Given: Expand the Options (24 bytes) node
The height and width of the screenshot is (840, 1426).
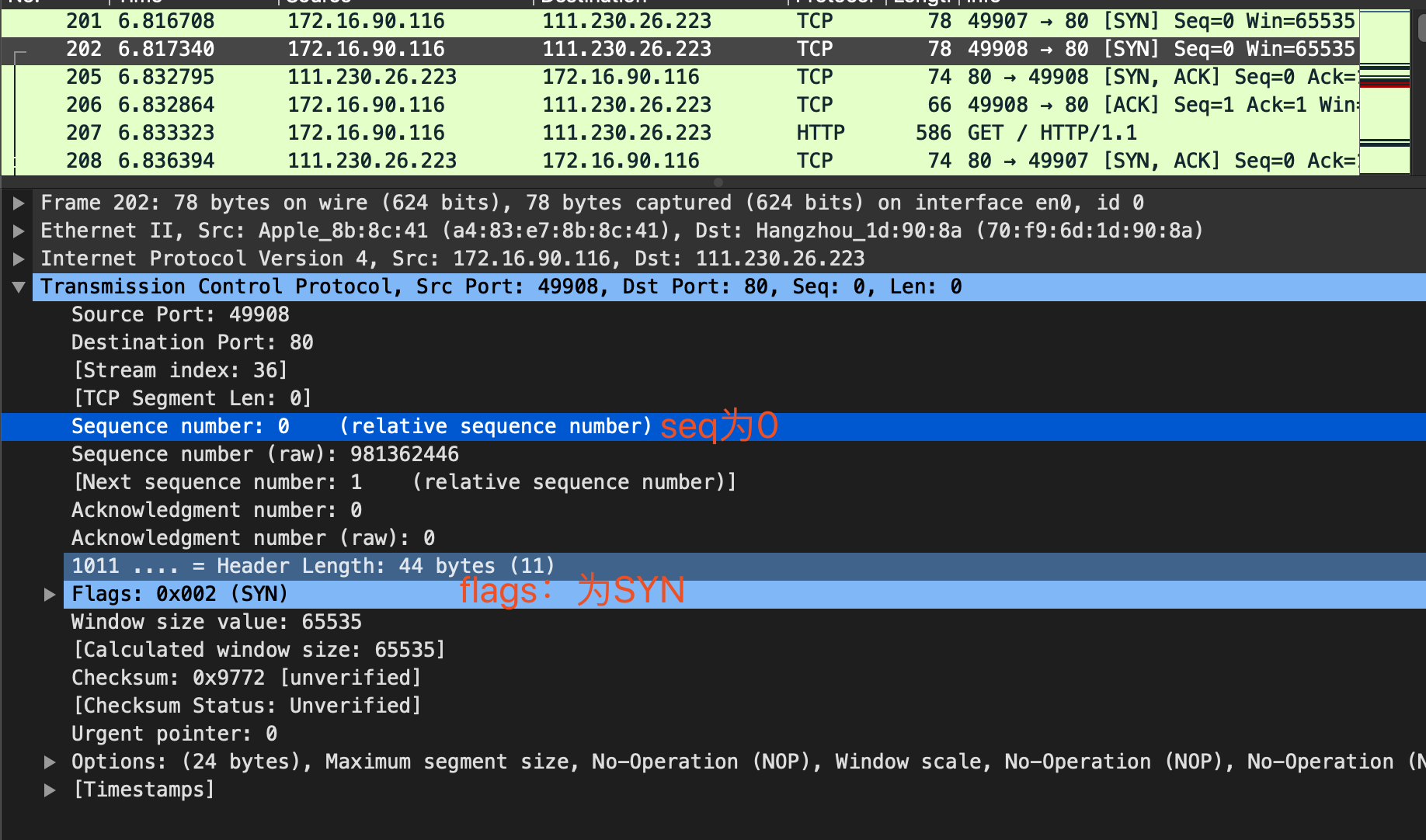Looking at the screenshot, I should coord(50,761).
